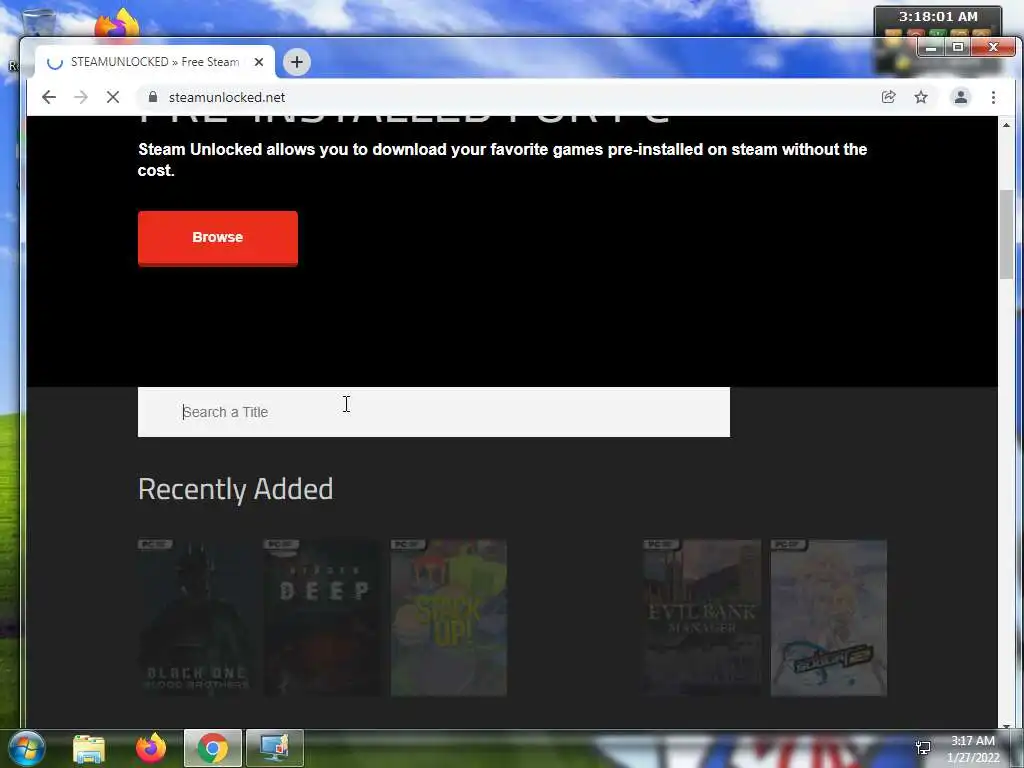Image resolution: width=1024 pixels, height=768 pixels.
Task: Click the Search a Title field
Action: pyautogui.click(x=434, y=412)
